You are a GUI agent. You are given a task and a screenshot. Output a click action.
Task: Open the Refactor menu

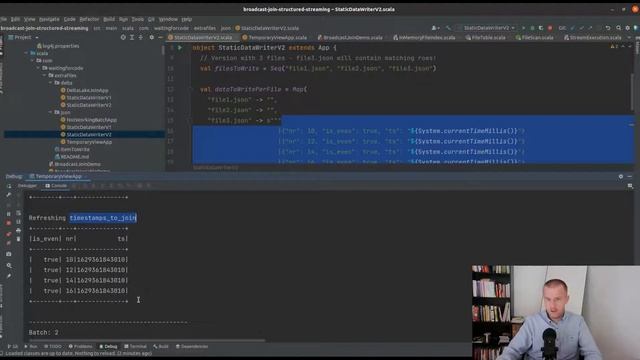pyautogui.click(x=89, y=19)
